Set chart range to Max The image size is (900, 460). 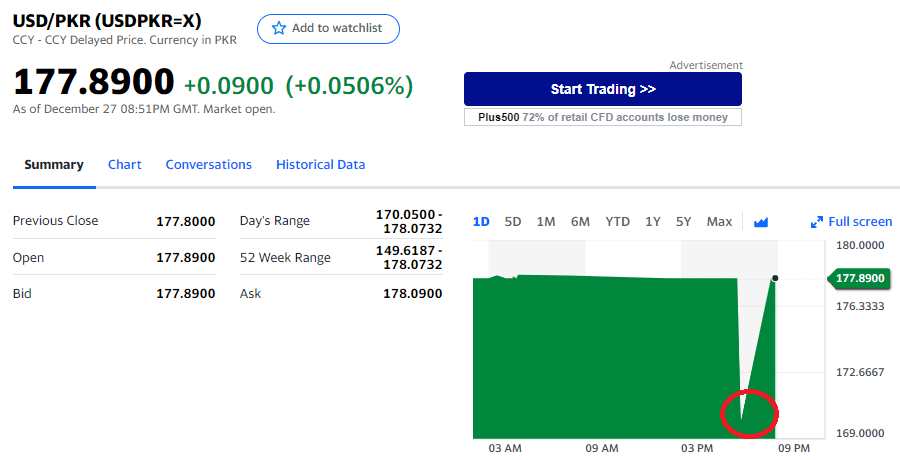pos(719,222)
